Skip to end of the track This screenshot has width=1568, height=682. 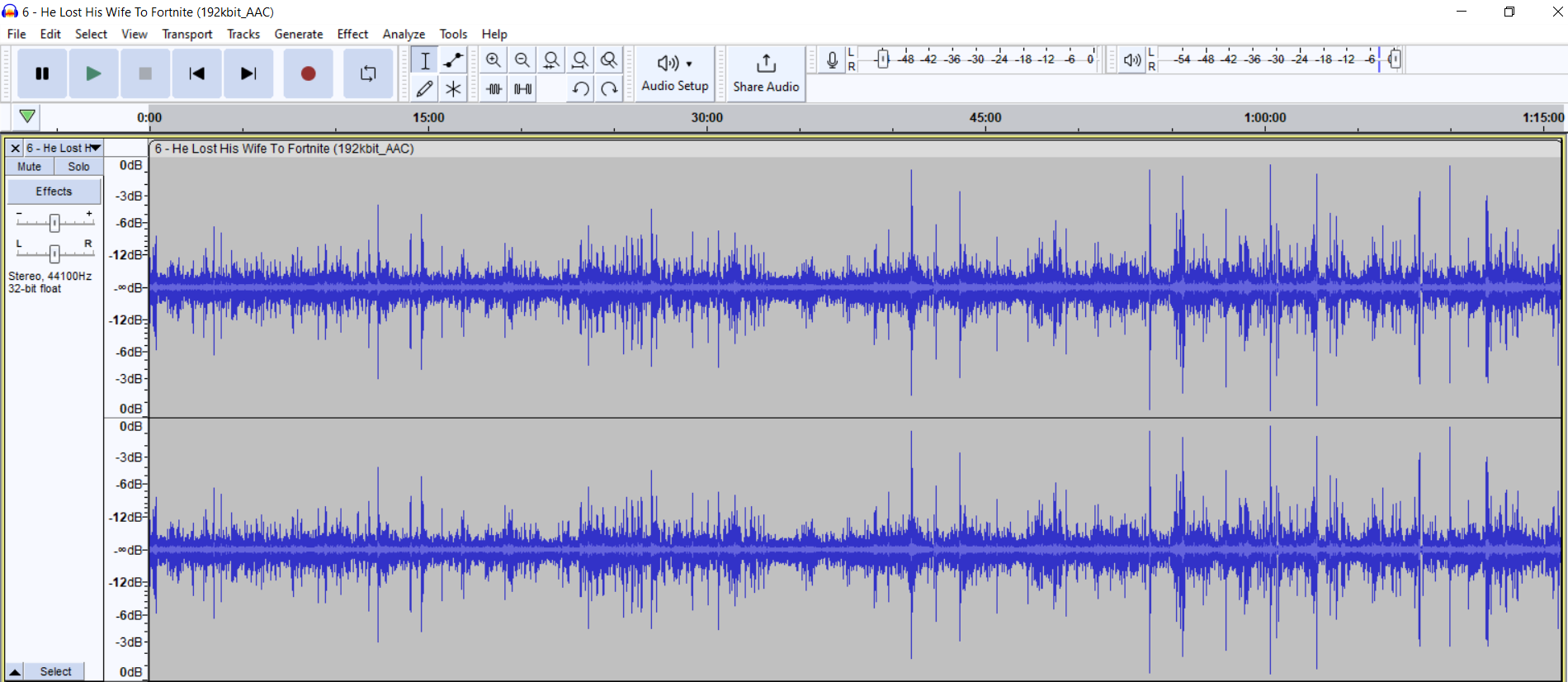click(x=248, y=73)
